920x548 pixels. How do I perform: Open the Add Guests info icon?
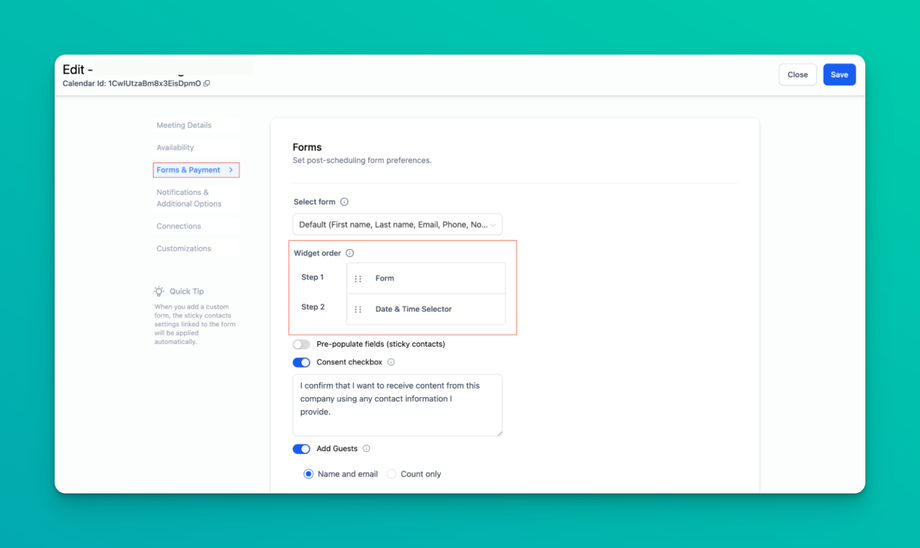[366, 449]
